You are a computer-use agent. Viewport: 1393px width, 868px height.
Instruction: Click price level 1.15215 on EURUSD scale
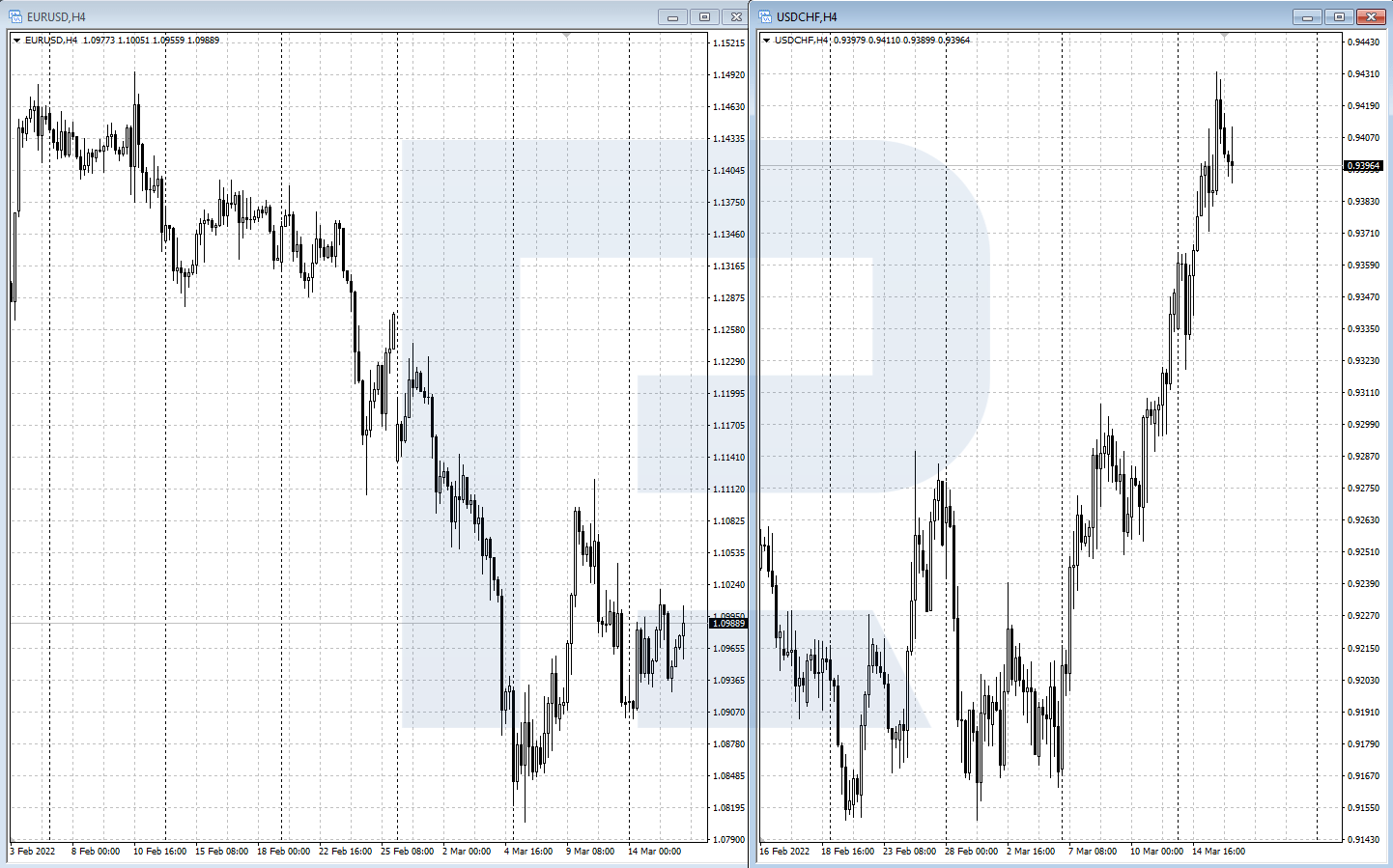click(728, 43)
